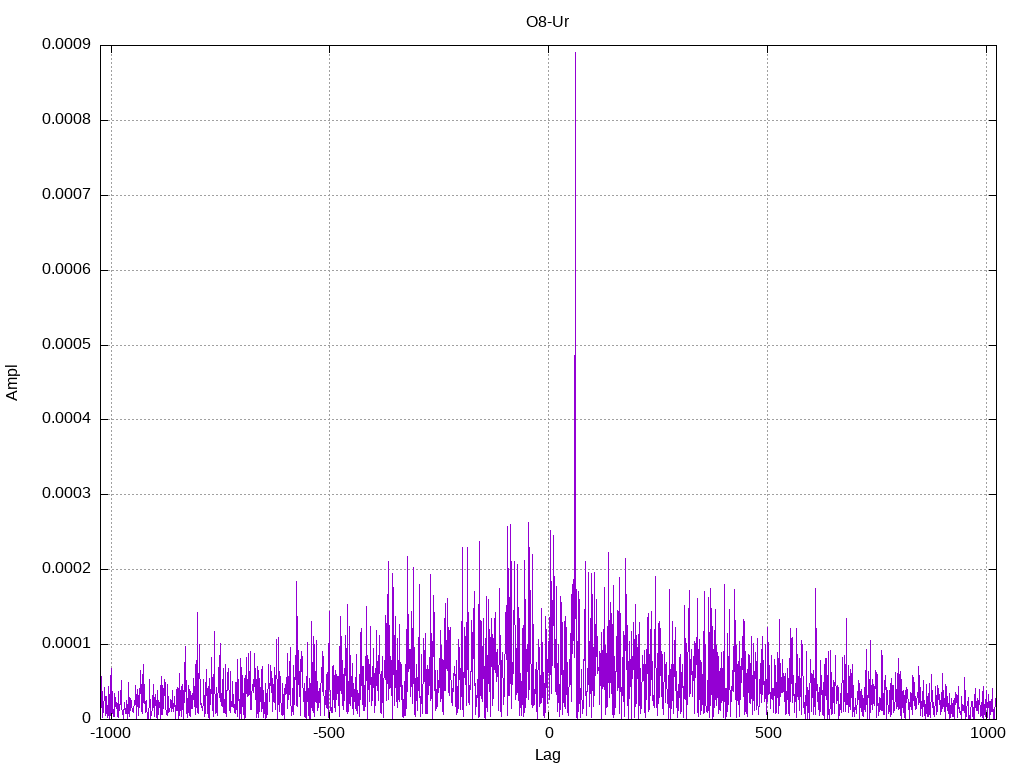Click the 0.0006 y-axis tick label
Viewport: 1024px width, 768px height.
67,269
